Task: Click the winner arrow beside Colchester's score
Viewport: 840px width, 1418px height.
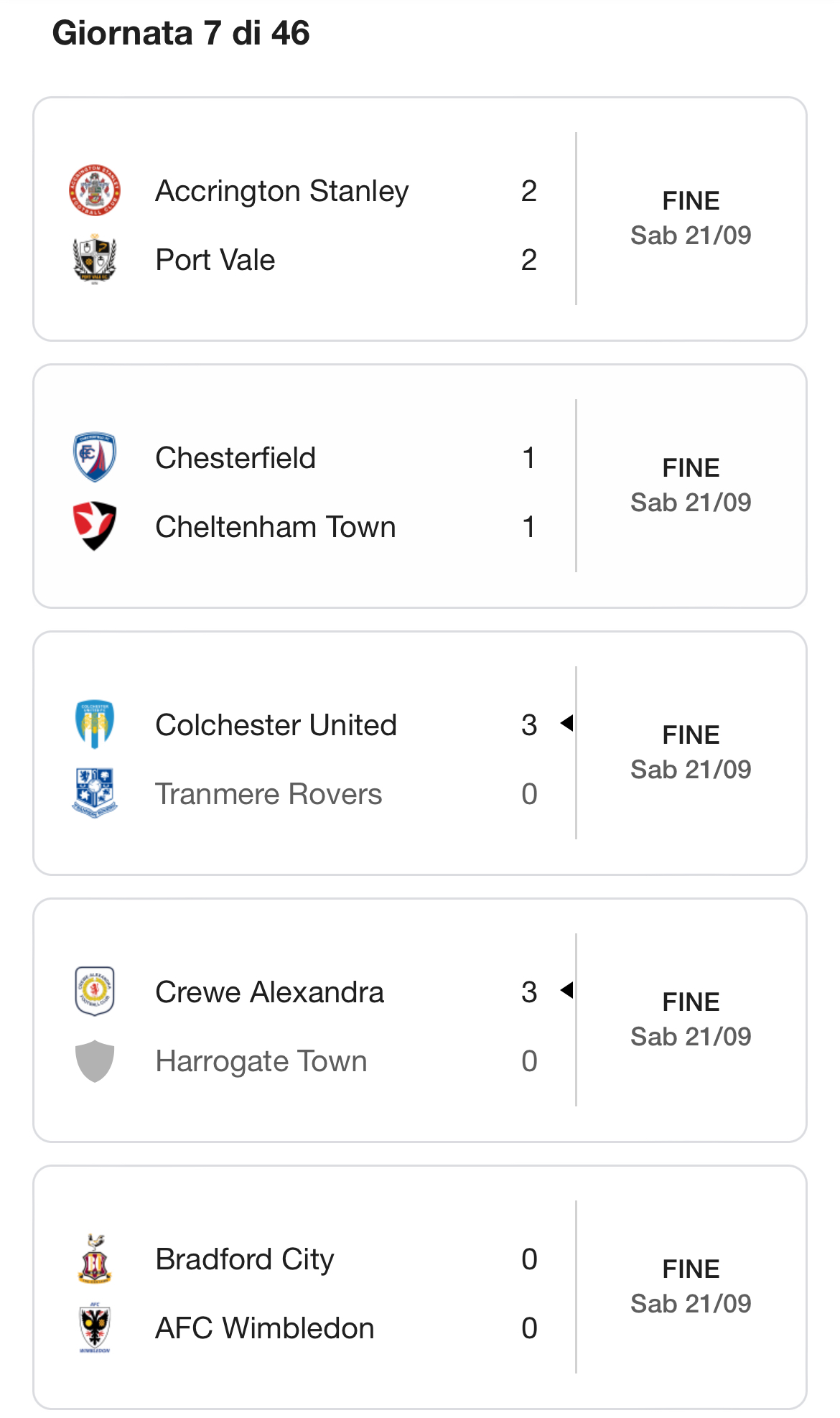Action: click(x=566, y=723)
